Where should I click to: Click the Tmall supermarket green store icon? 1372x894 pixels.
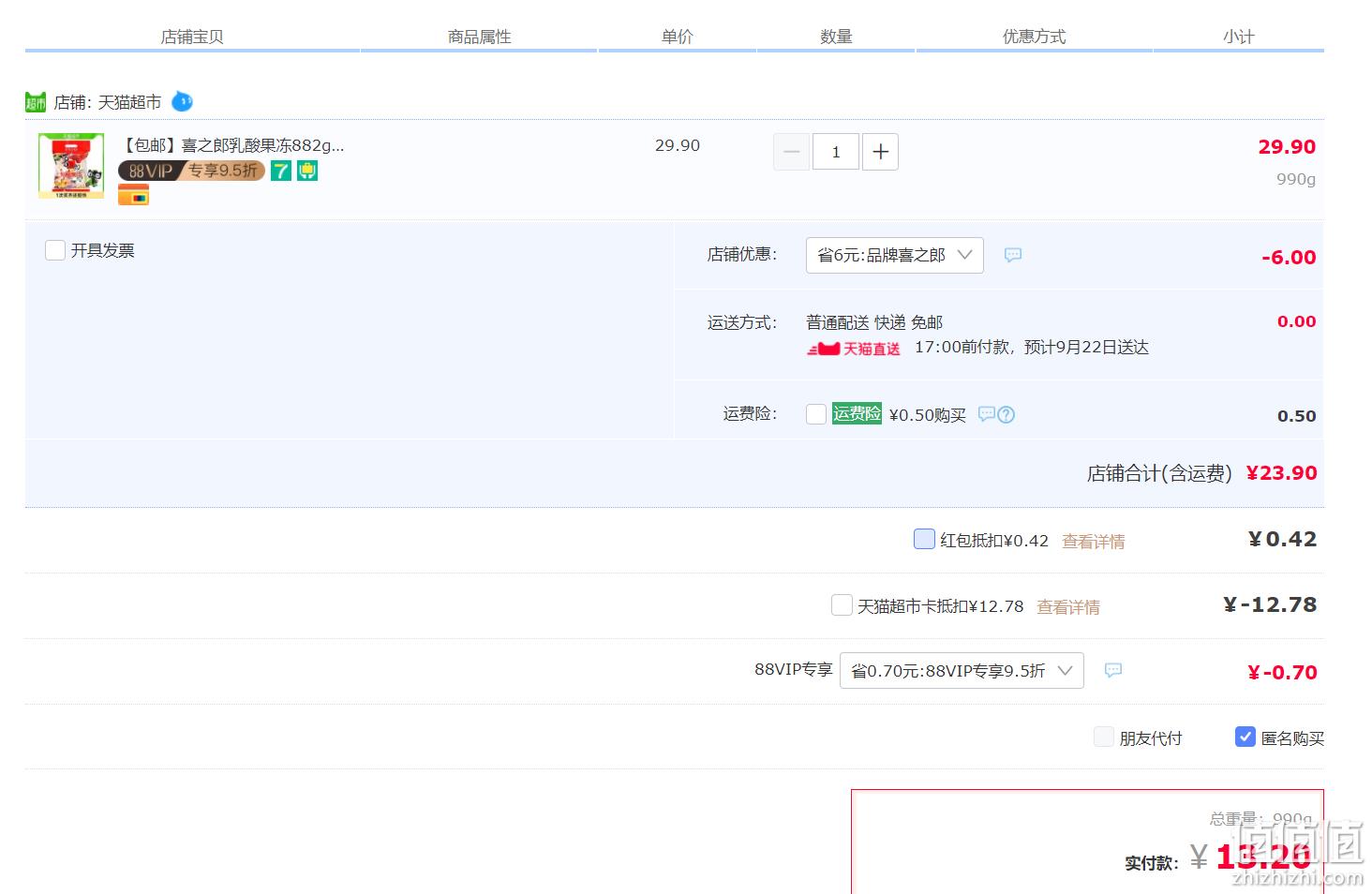click(x=36, y=102)
